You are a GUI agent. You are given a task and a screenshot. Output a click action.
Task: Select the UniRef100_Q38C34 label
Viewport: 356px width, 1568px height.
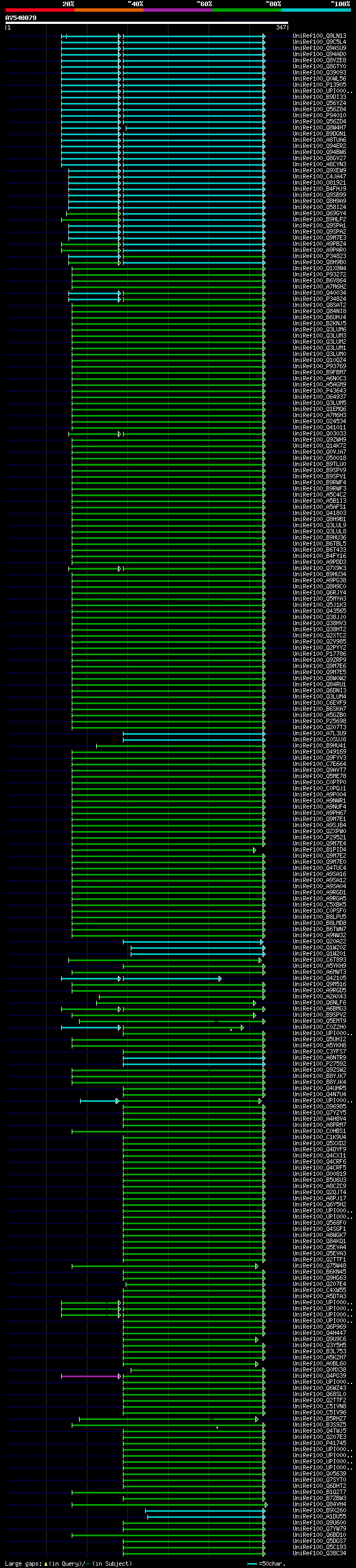(x=319, y=1553)
